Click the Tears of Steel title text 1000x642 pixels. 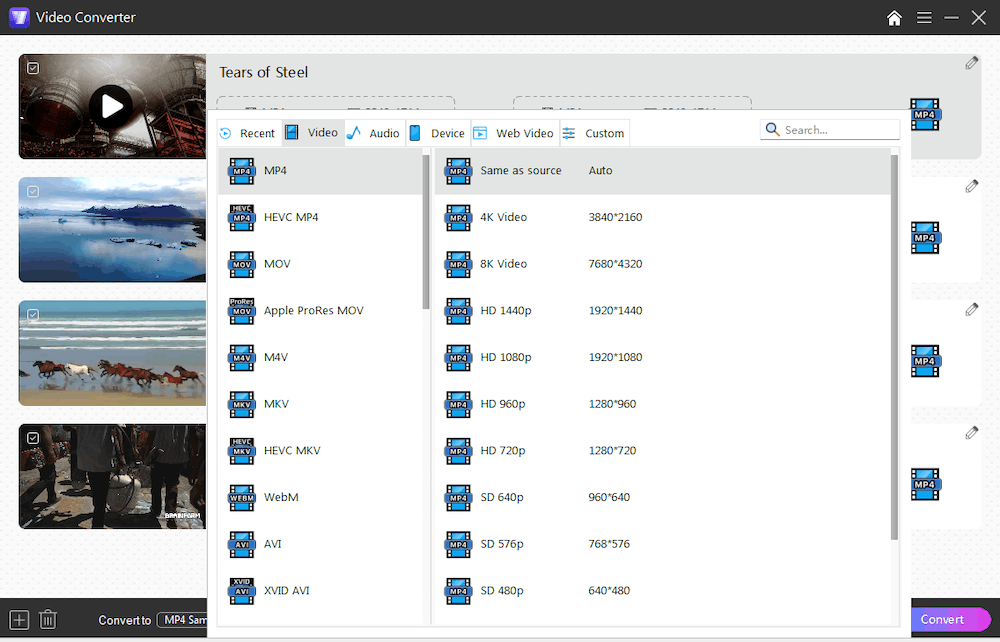263,73
